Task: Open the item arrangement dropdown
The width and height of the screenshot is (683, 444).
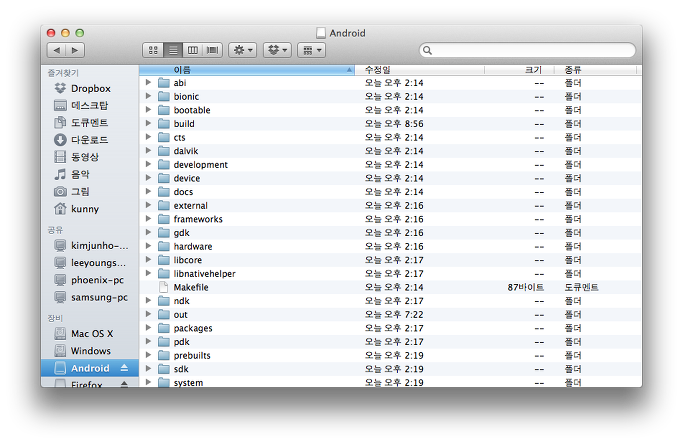Action: click(x=312, y=51)
